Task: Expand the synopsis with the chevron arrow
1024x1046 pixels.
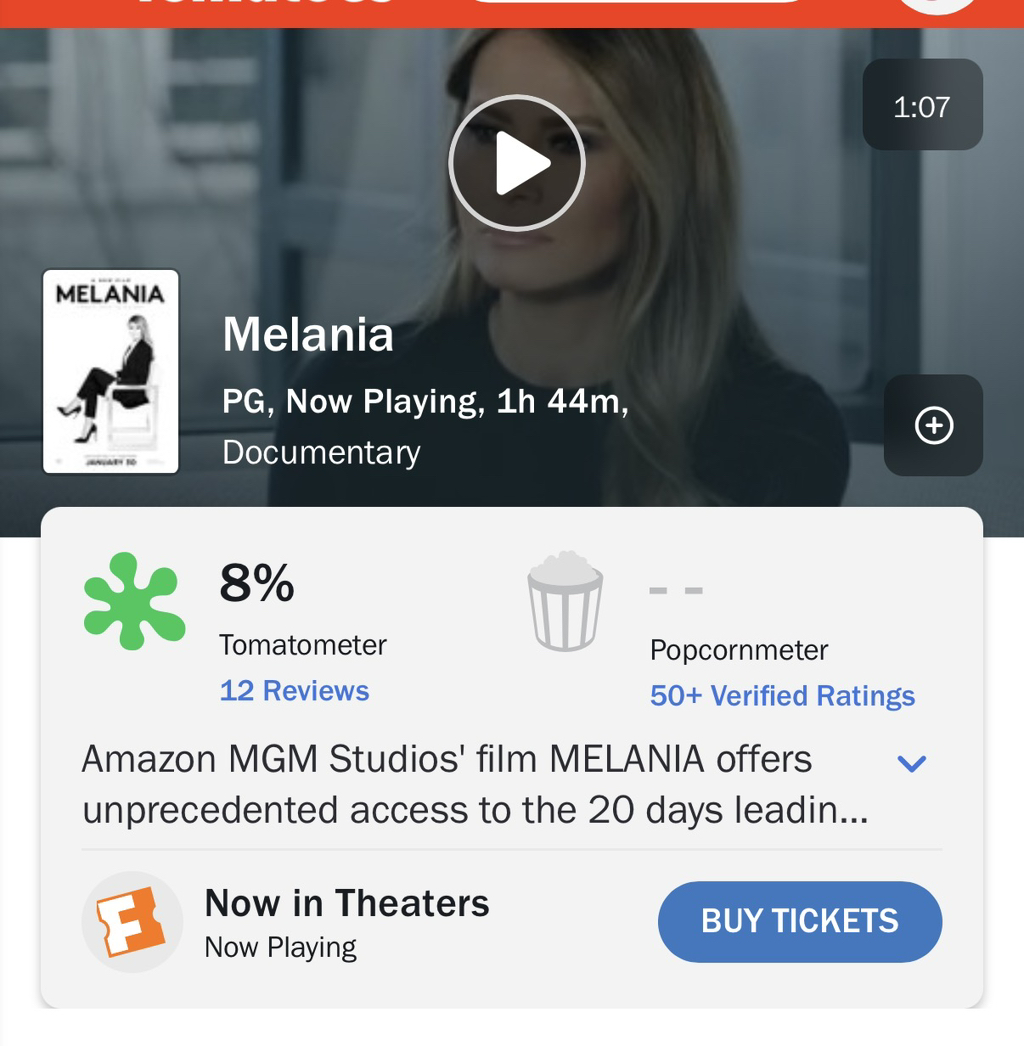Action: pos(912,764)
